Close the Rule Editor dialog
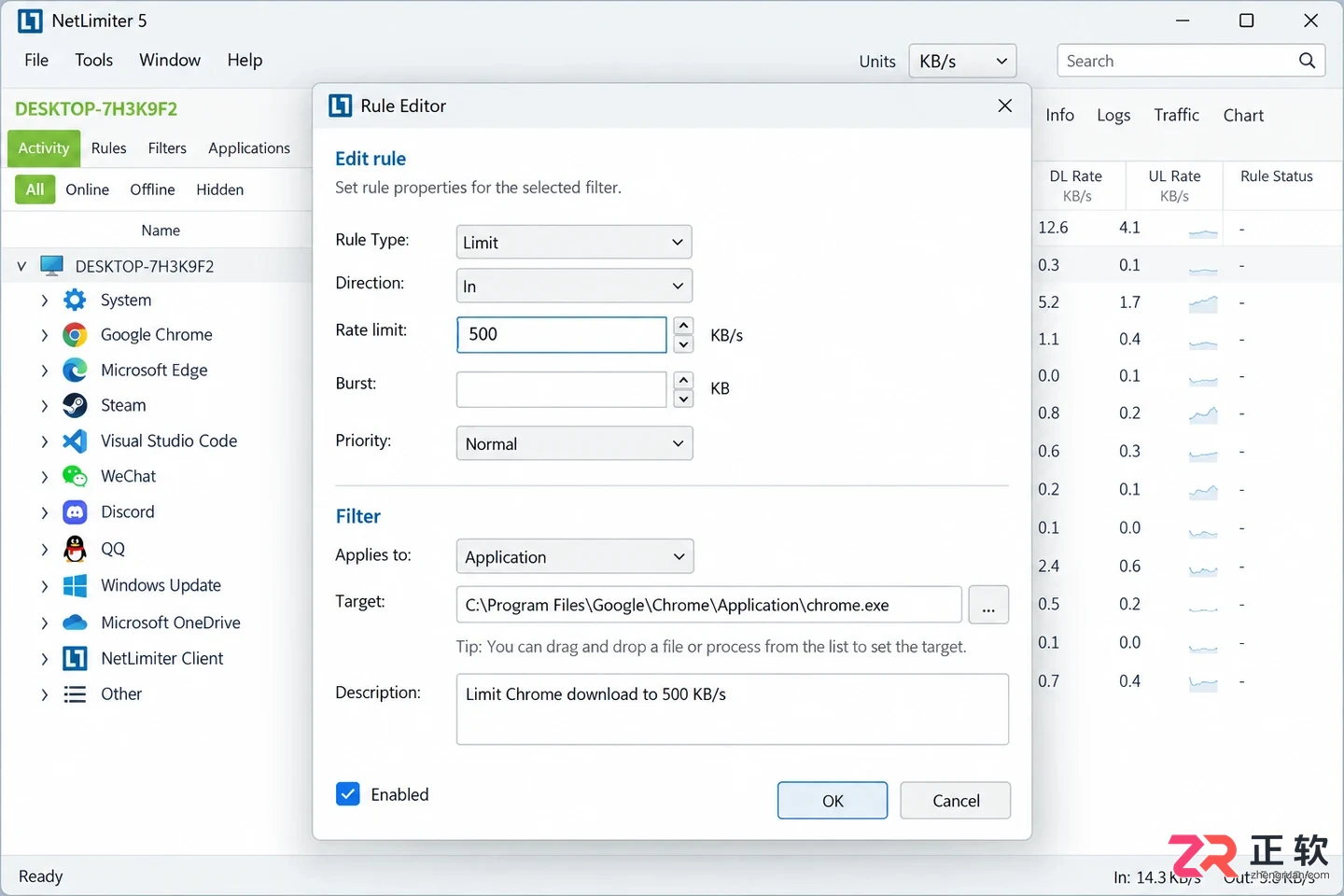The width and height of the screenshot is (1344, 896). (1004, 105)
